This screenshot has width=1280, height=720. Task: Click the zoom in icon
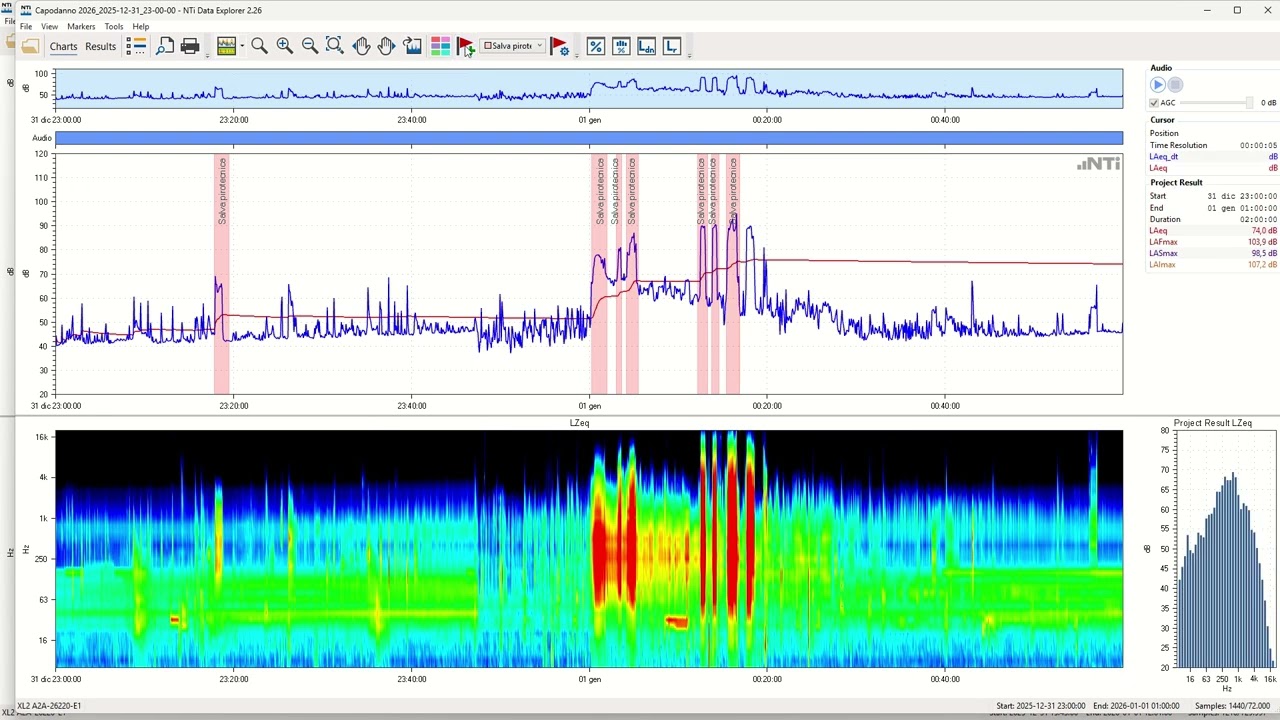pos(284,46)
